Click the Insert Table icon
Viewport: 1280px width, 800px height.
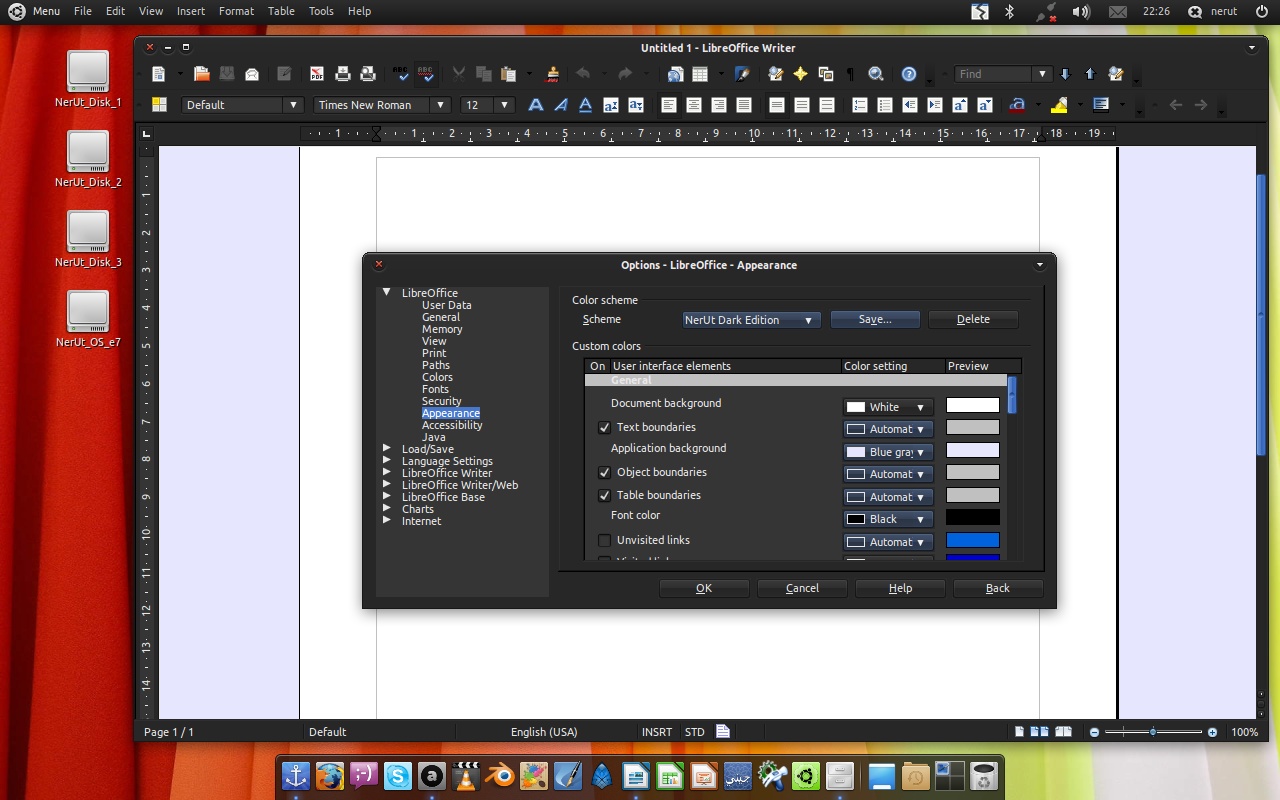[700, 74]
